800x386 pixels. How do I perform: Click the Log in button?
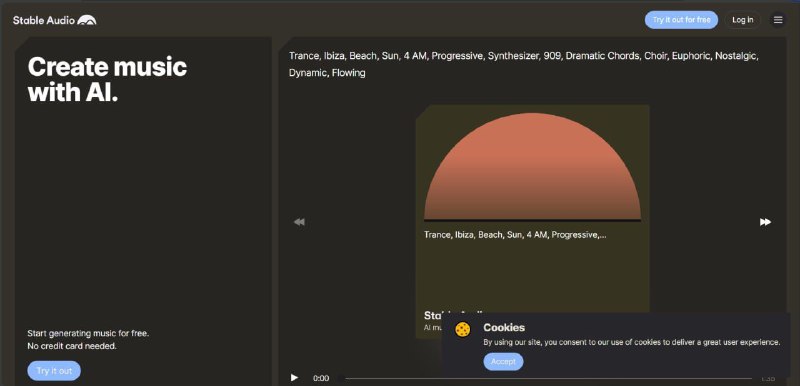pyautogui.click(x=742, y=20)
